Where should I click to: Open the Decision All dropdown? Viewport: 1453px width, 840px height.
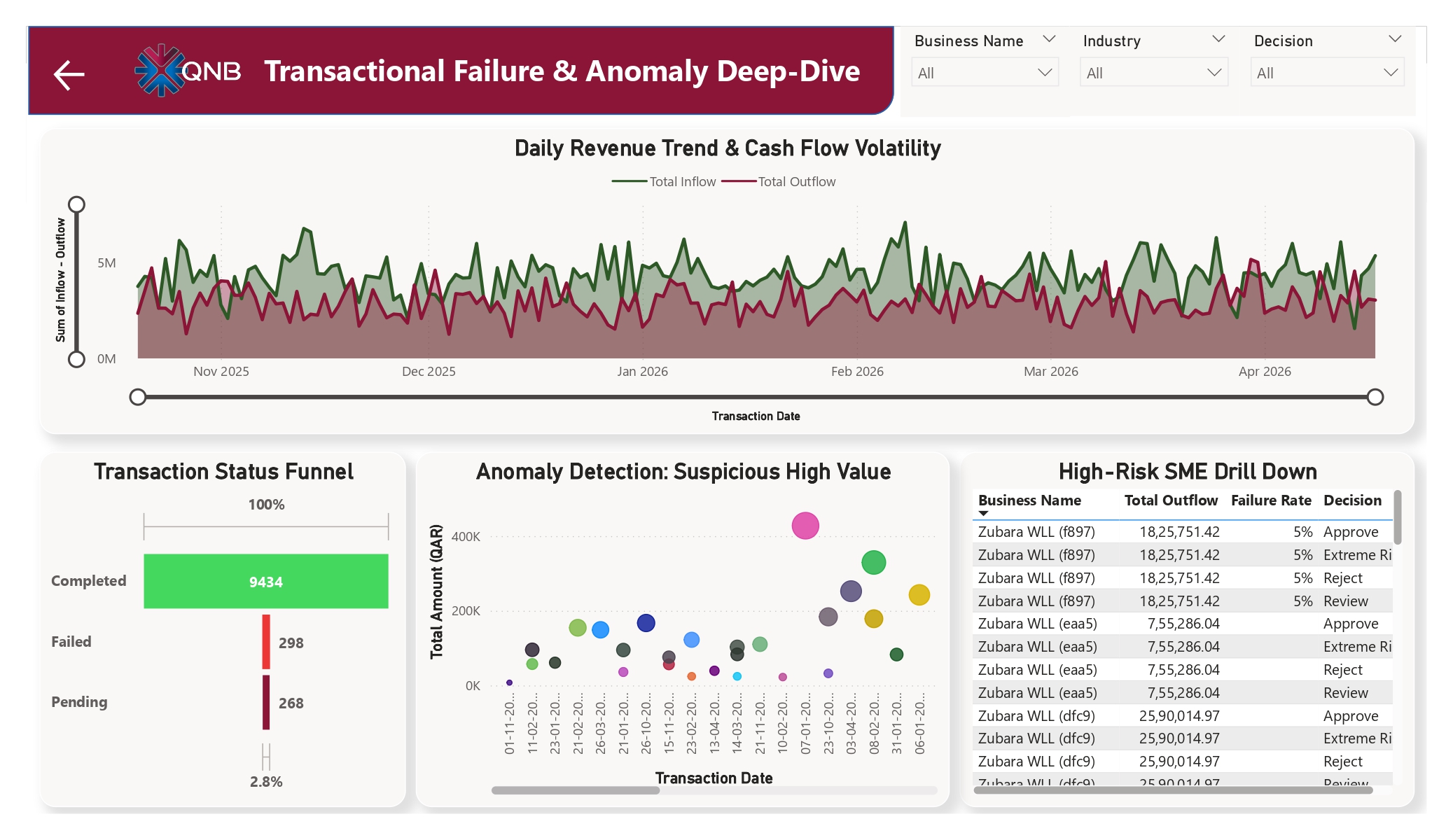tap(1327, 73)
